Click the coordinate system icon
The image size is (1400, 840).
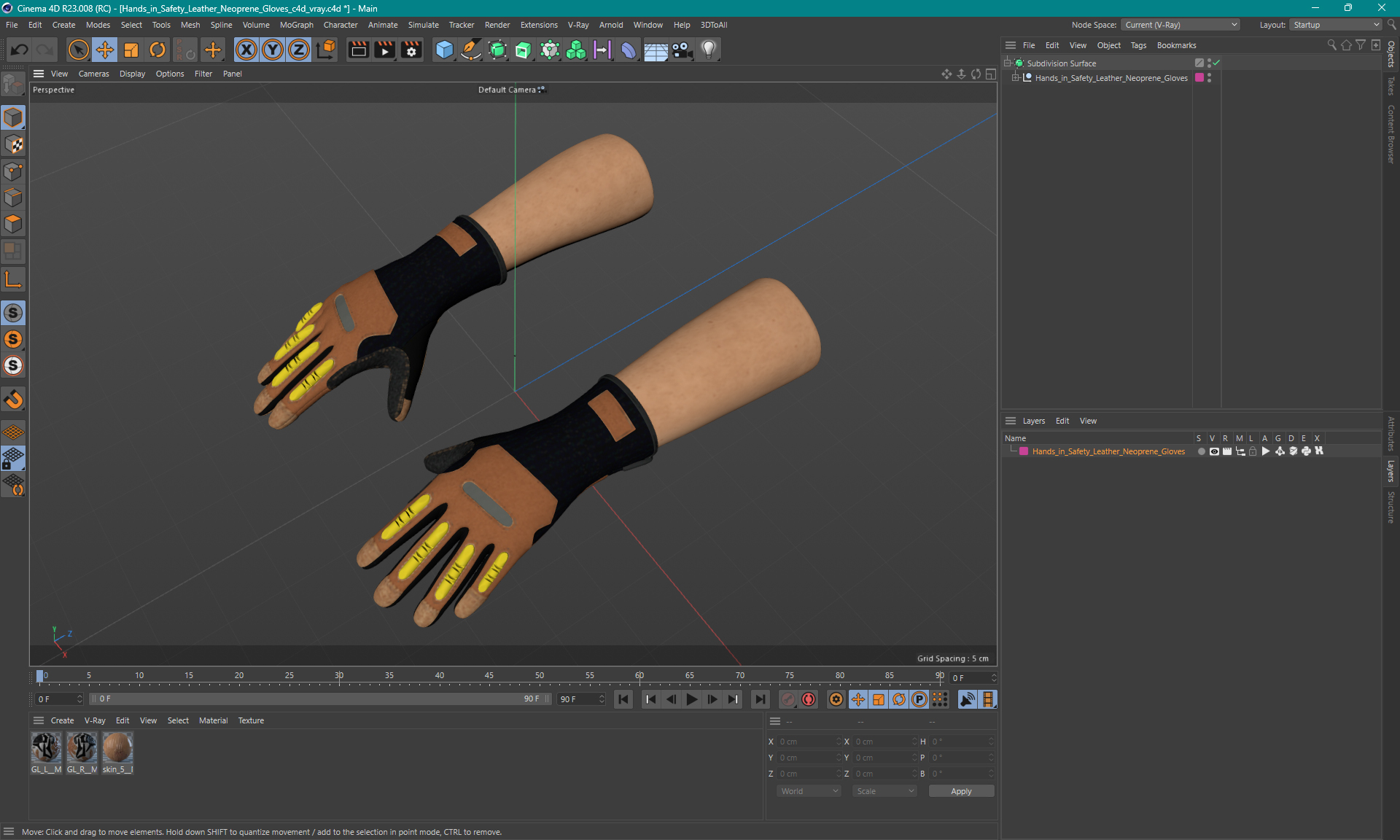tap(326, 50)
